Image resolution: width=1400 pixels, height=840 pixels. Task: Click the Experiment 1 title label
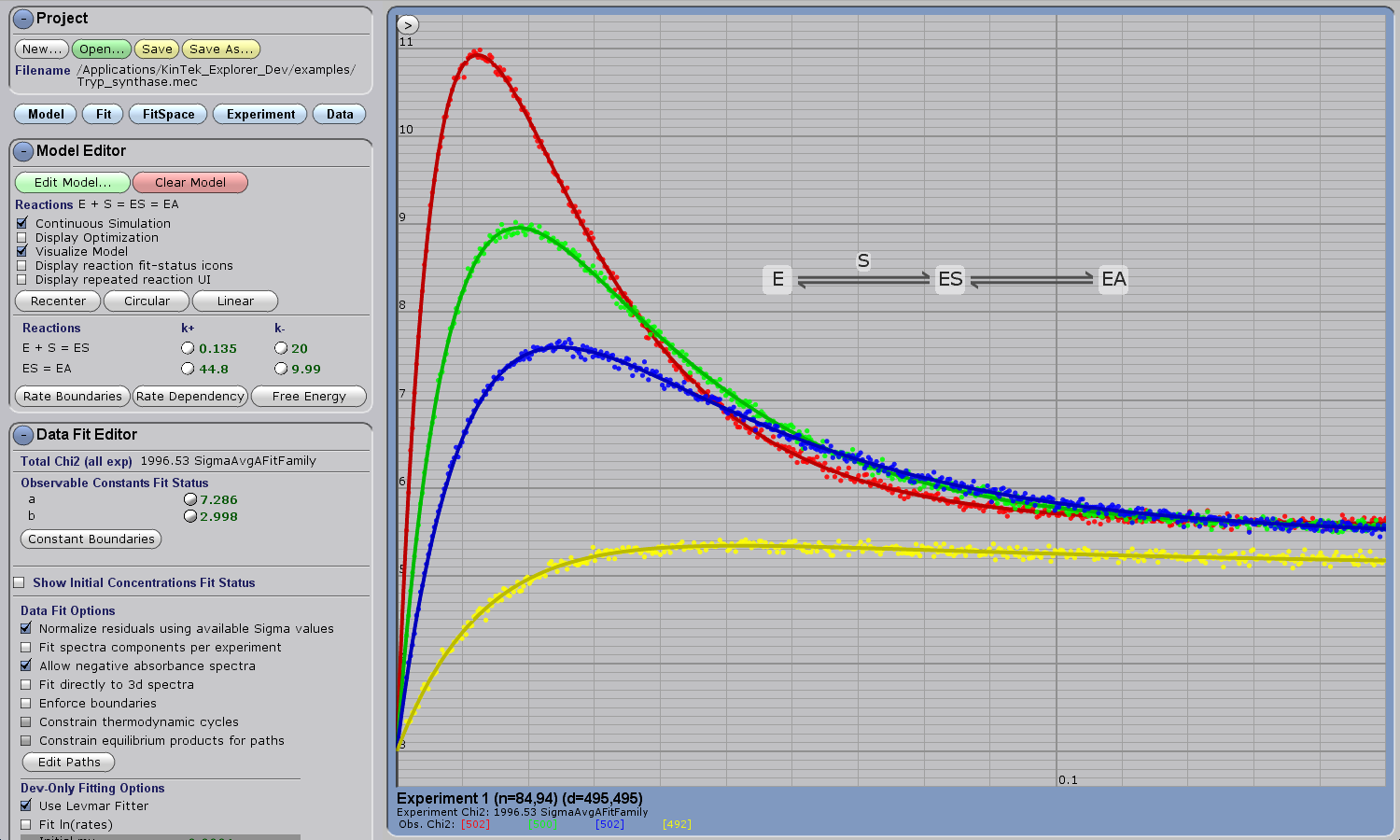point(520,798)
